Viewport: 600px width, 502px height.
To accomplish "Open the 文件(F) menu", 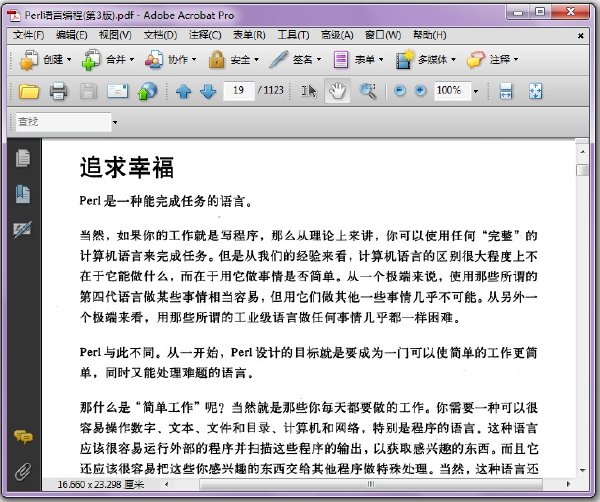I will [29, 35].
